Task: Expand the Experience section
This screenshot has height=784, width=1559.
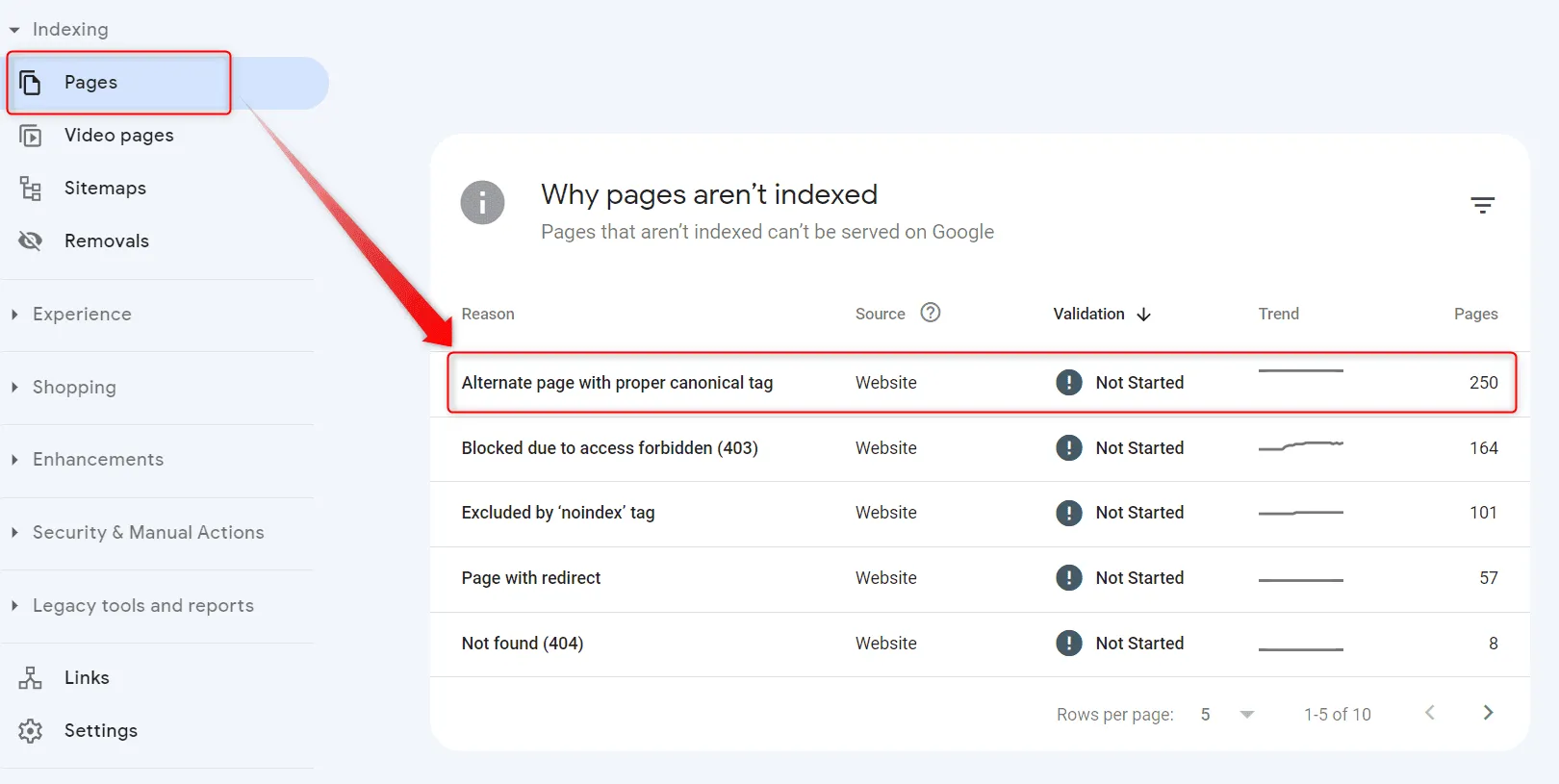Action: pyautogui.click(x=70, y=315)
